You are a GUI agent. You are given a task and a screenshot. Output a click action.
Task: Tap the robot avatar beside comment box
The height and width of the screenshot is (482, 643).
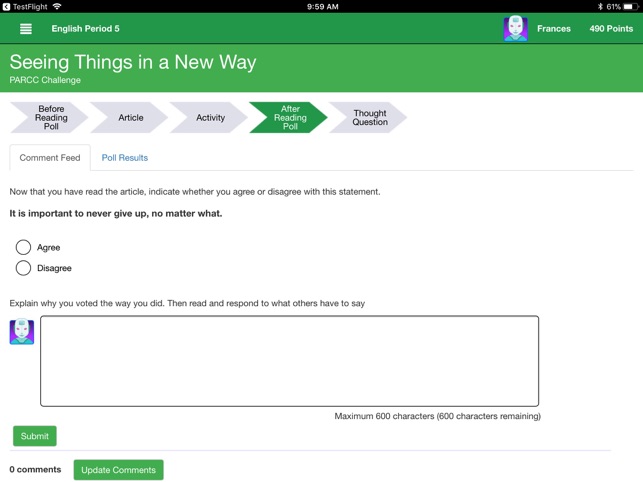pos(22,331)
